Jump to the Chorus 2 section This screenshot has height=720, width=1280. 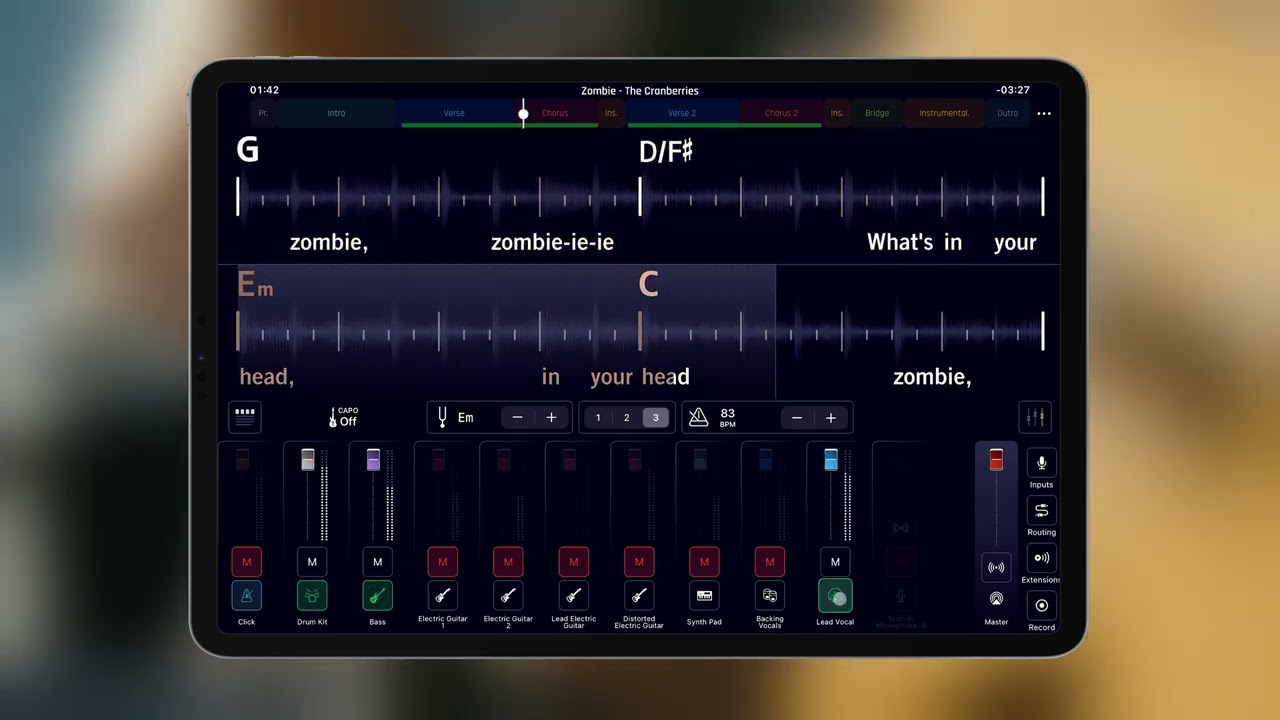click(x=781, y=114)
